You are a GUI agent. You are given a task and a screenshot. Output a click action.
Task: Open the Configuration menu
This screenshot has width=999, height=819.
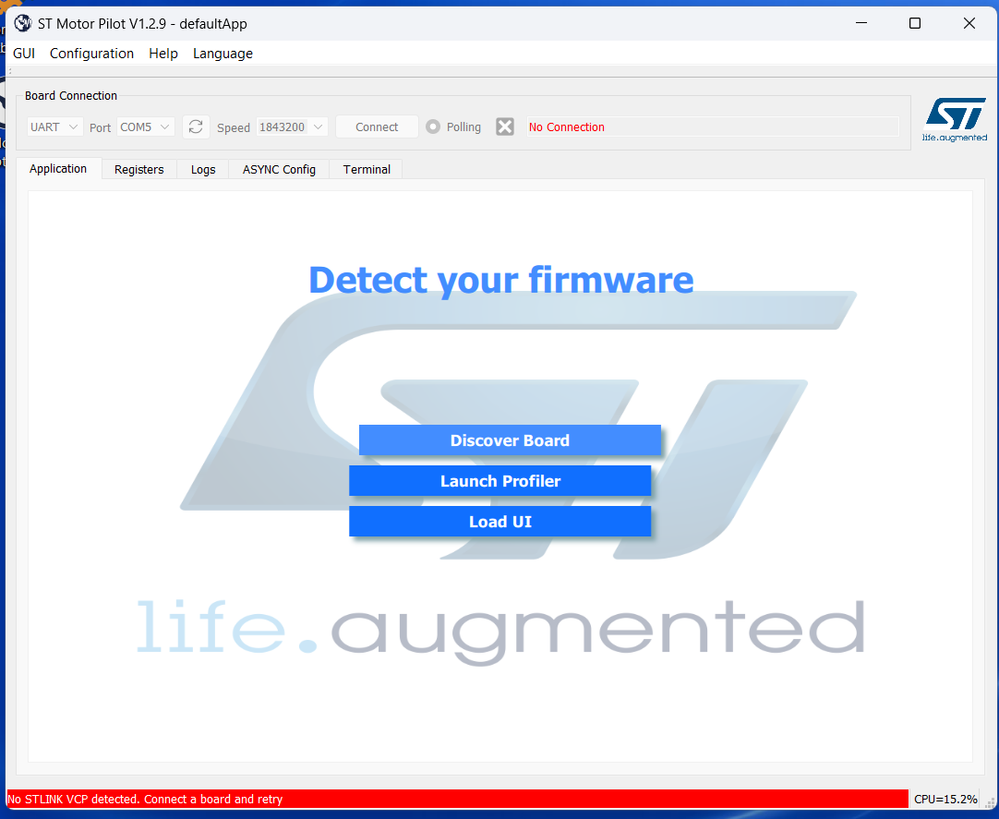[92, 54]
